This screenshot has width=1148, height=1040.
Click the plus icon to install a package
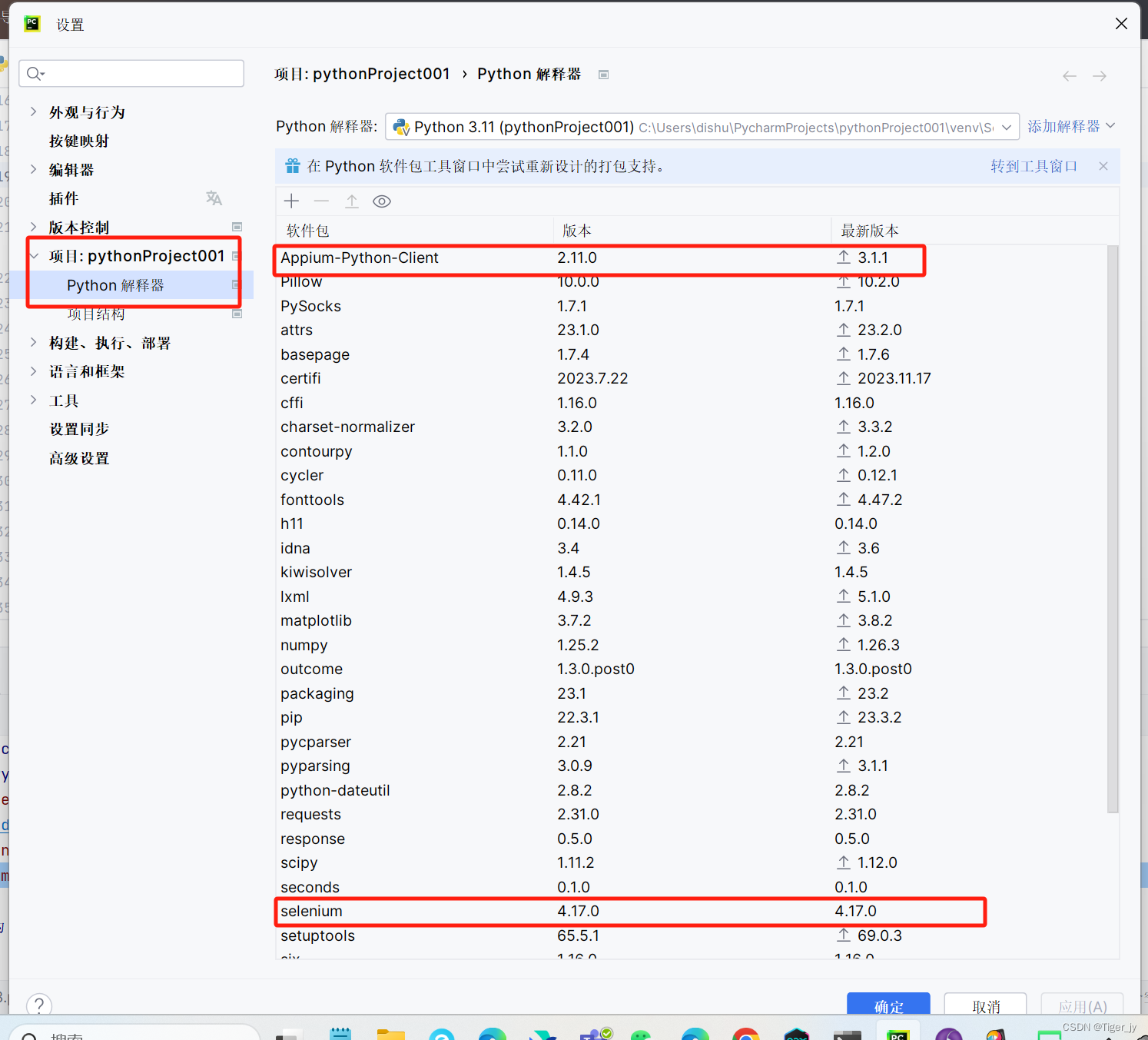[291, 201]
